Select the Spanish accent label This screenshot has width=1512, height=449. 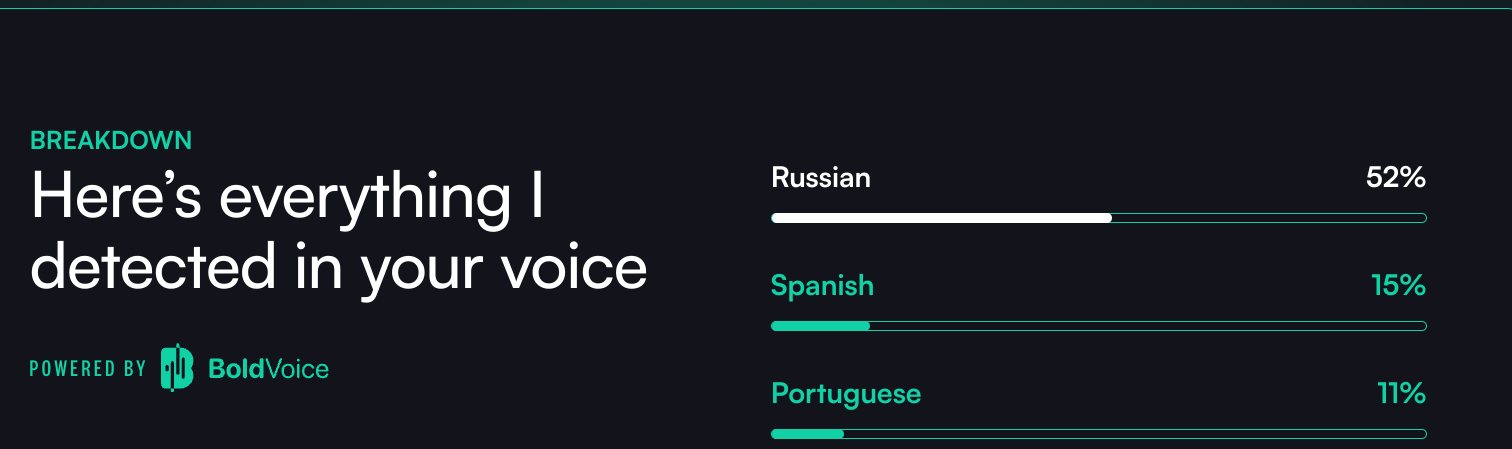point(822,286)
